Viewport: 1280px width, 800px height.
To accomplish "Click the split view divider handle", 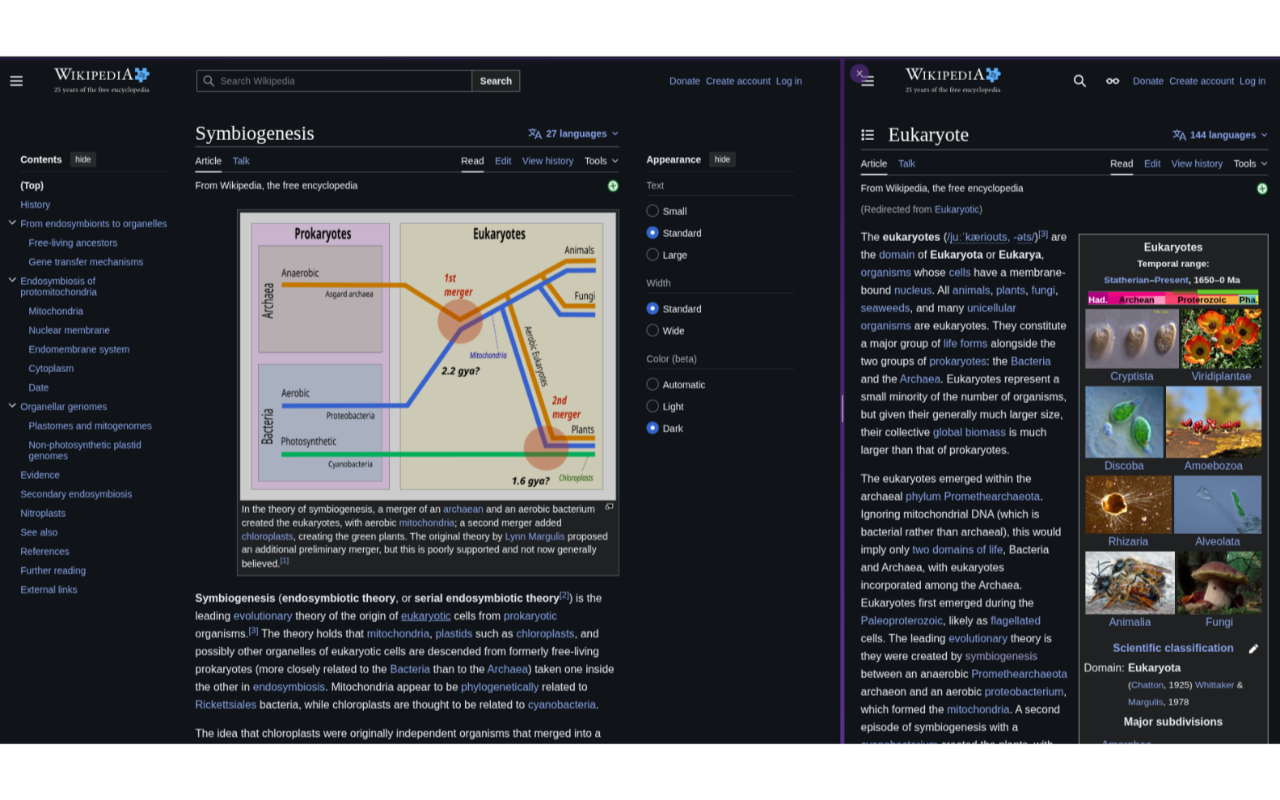I will 842,408.
